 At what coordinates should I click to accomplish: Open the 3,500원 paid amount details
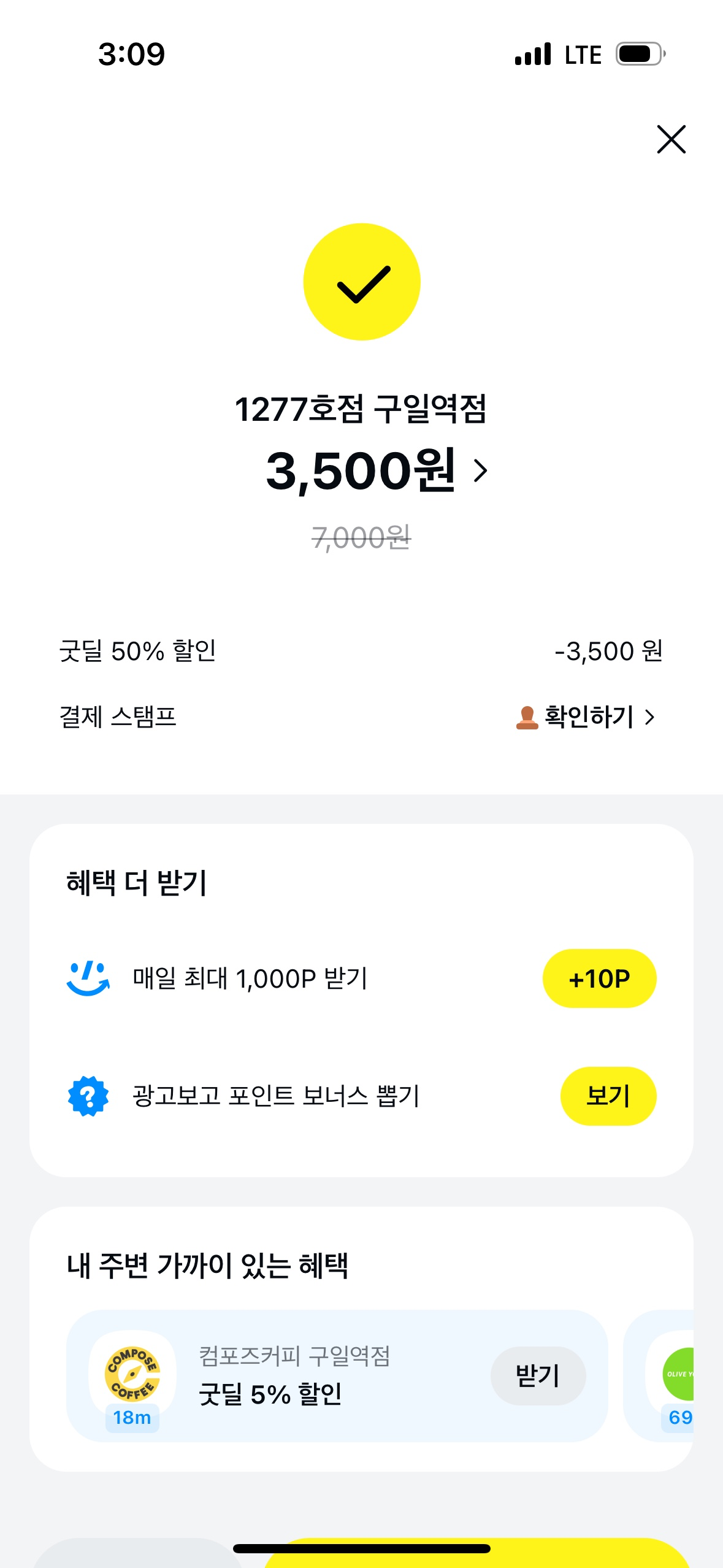coord(361,471)
